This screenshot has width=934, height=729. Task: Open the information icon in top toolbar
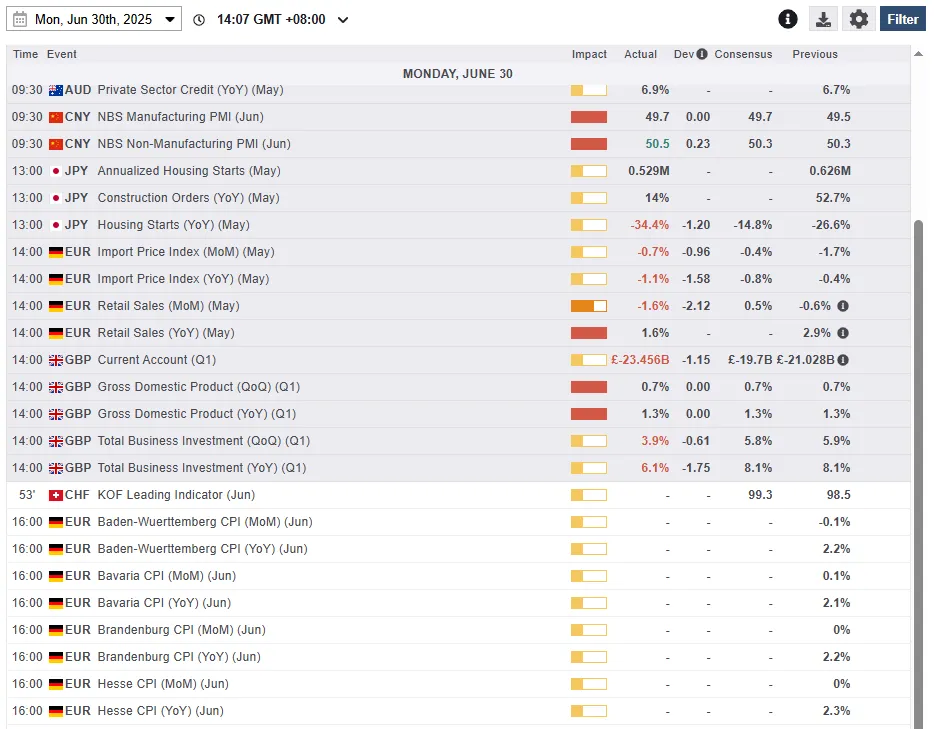(788, 19)
